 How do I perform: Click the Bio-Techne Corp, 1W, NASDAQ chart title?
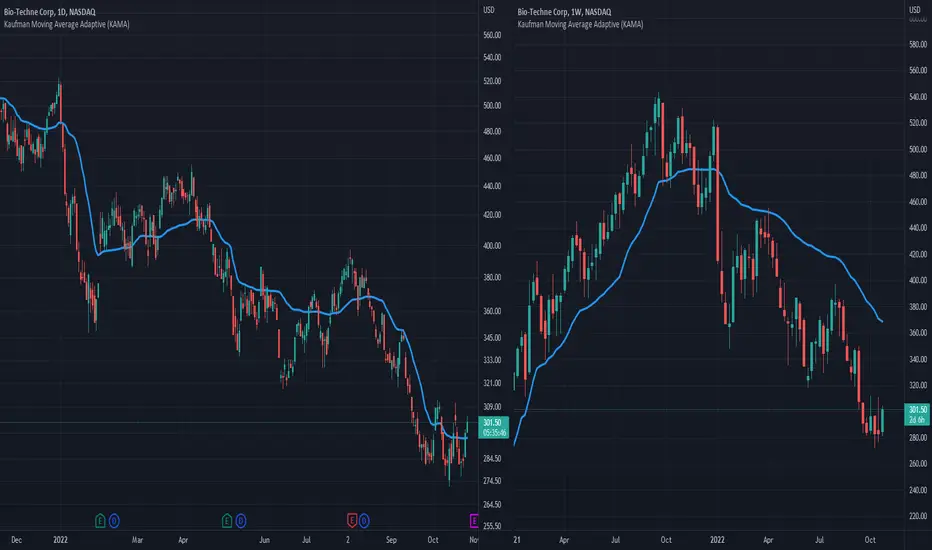click(x=564, y=12)
